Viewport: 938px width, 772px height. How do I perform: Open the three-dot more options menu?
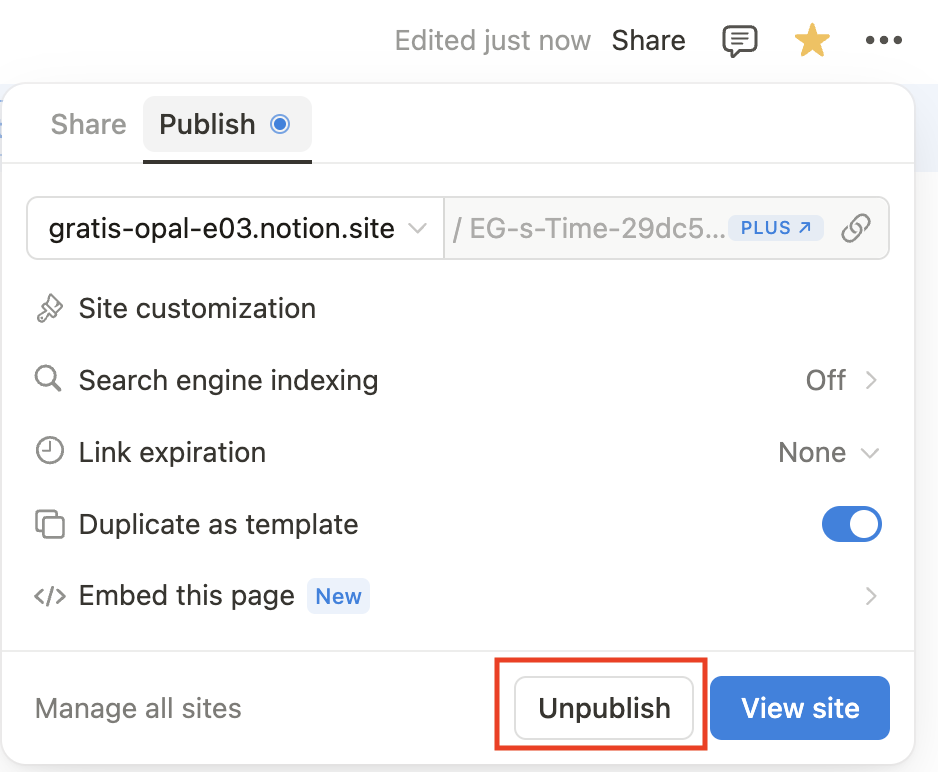point(884,41)
